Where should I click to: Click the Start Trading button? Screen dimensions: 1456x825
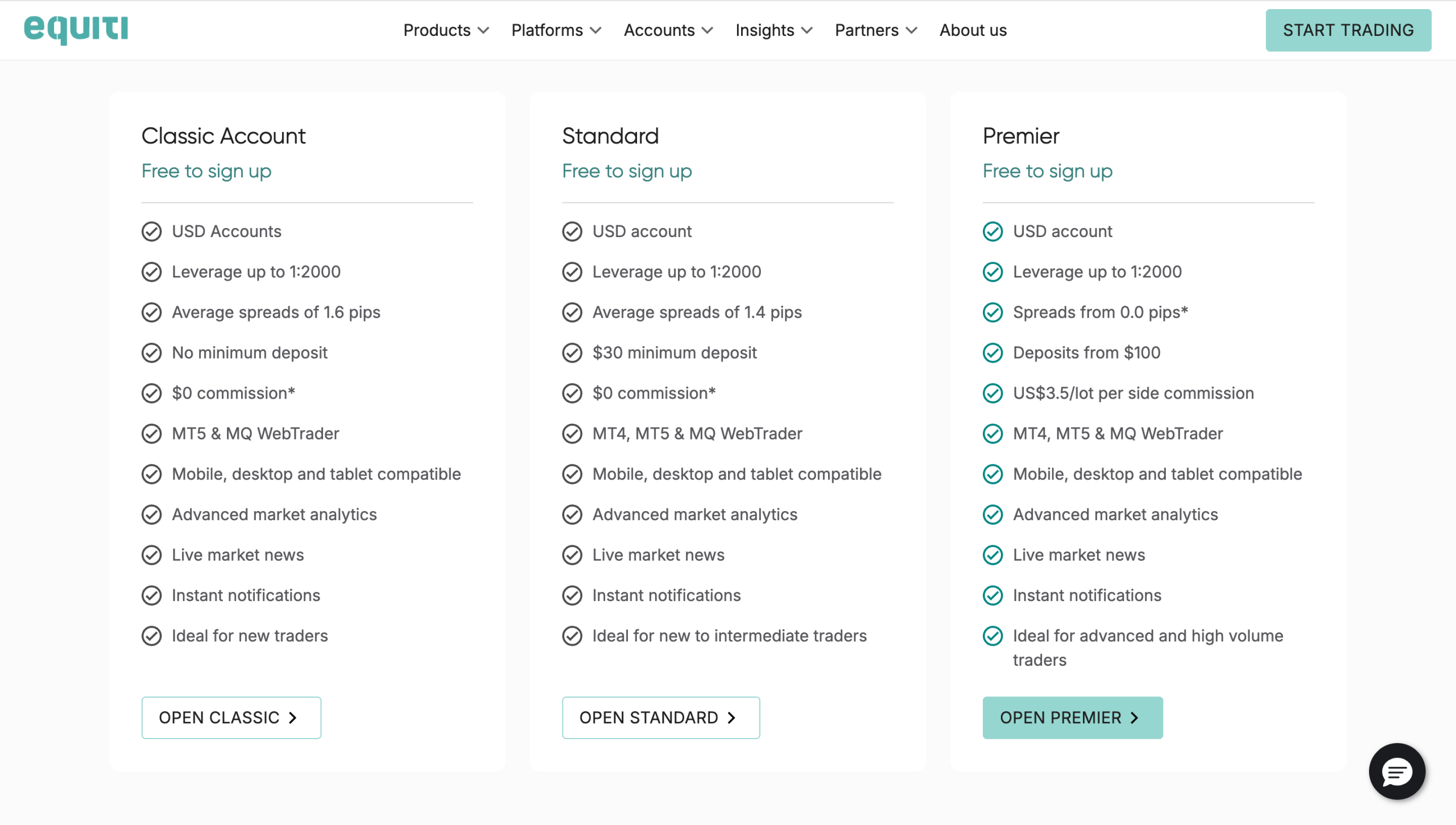pyautogui.click(x=1349, y=30)
